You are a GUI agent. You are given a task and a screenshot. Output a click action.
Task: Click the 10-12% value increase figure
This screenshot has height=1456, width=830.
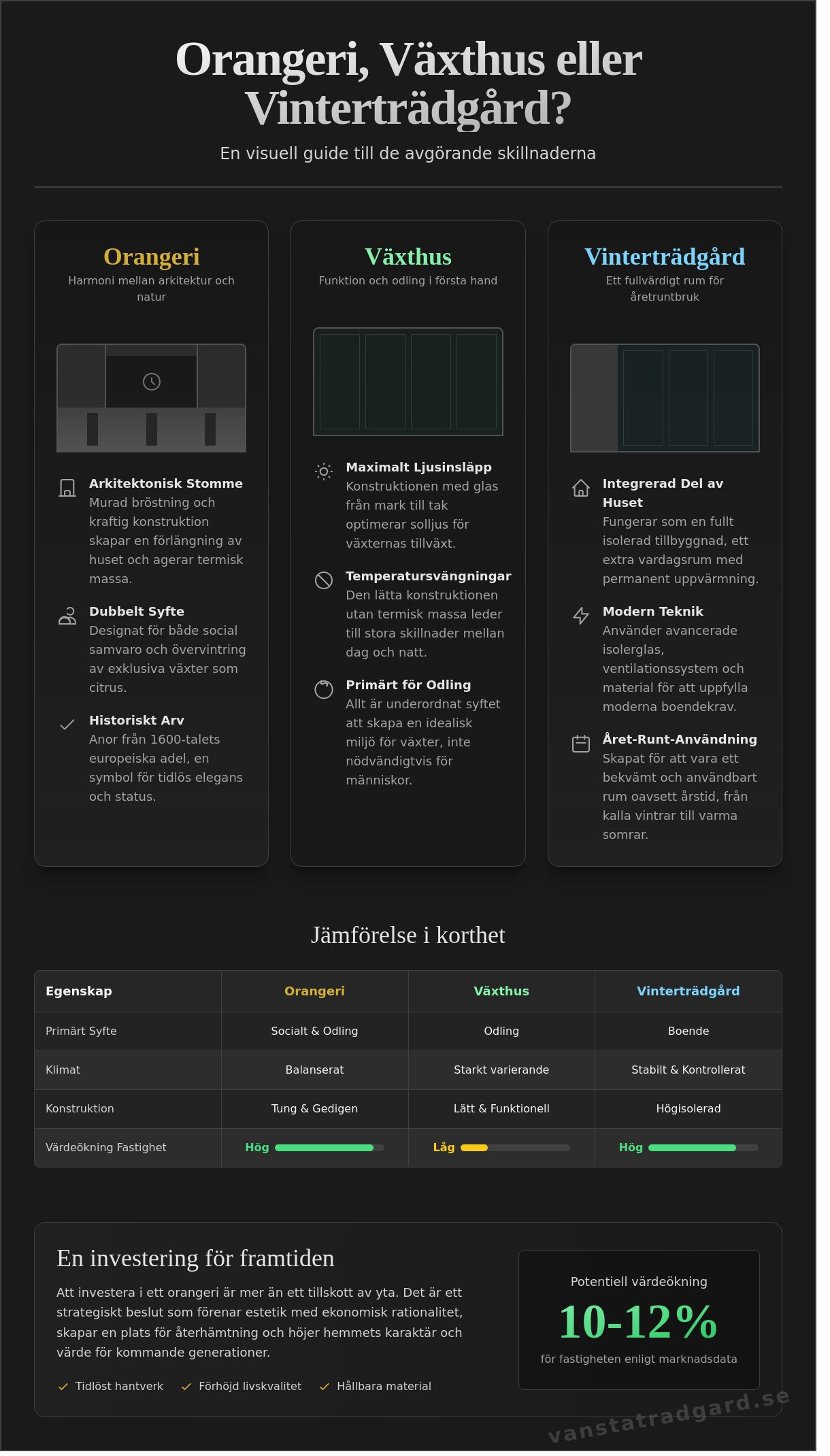638,1322
